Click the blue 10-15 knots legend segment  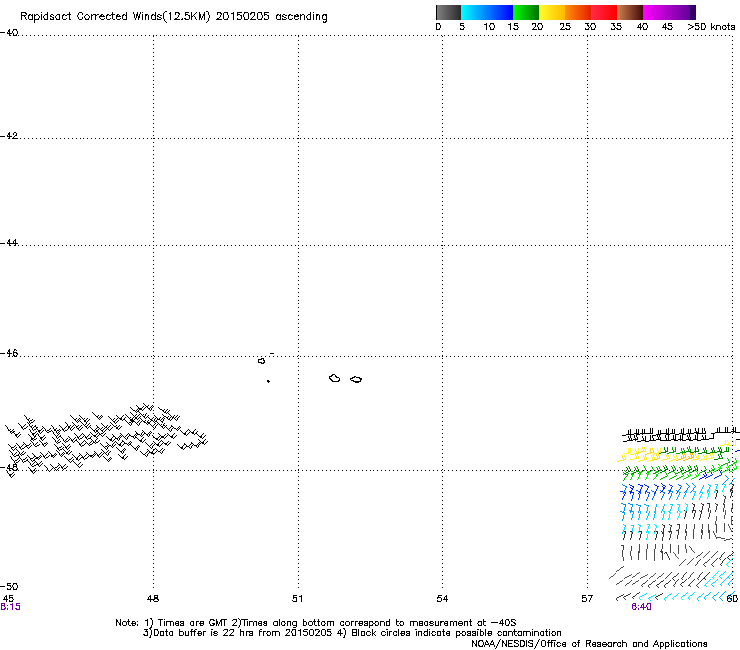(x=500, y=12)
